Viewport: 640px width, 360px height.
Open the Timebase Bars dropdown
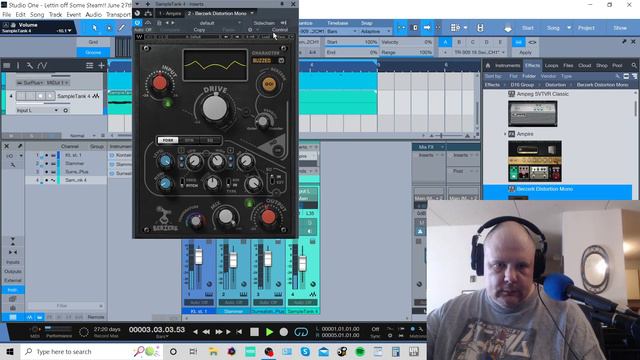tap(343, 31)
